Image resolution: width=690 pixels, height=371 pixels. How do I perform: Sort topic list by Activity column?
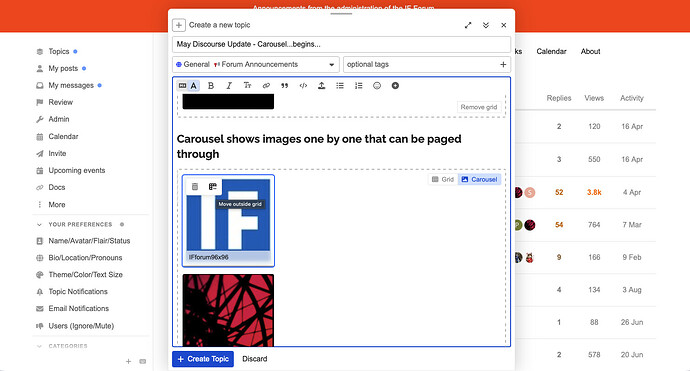click(x=631, y=98)
